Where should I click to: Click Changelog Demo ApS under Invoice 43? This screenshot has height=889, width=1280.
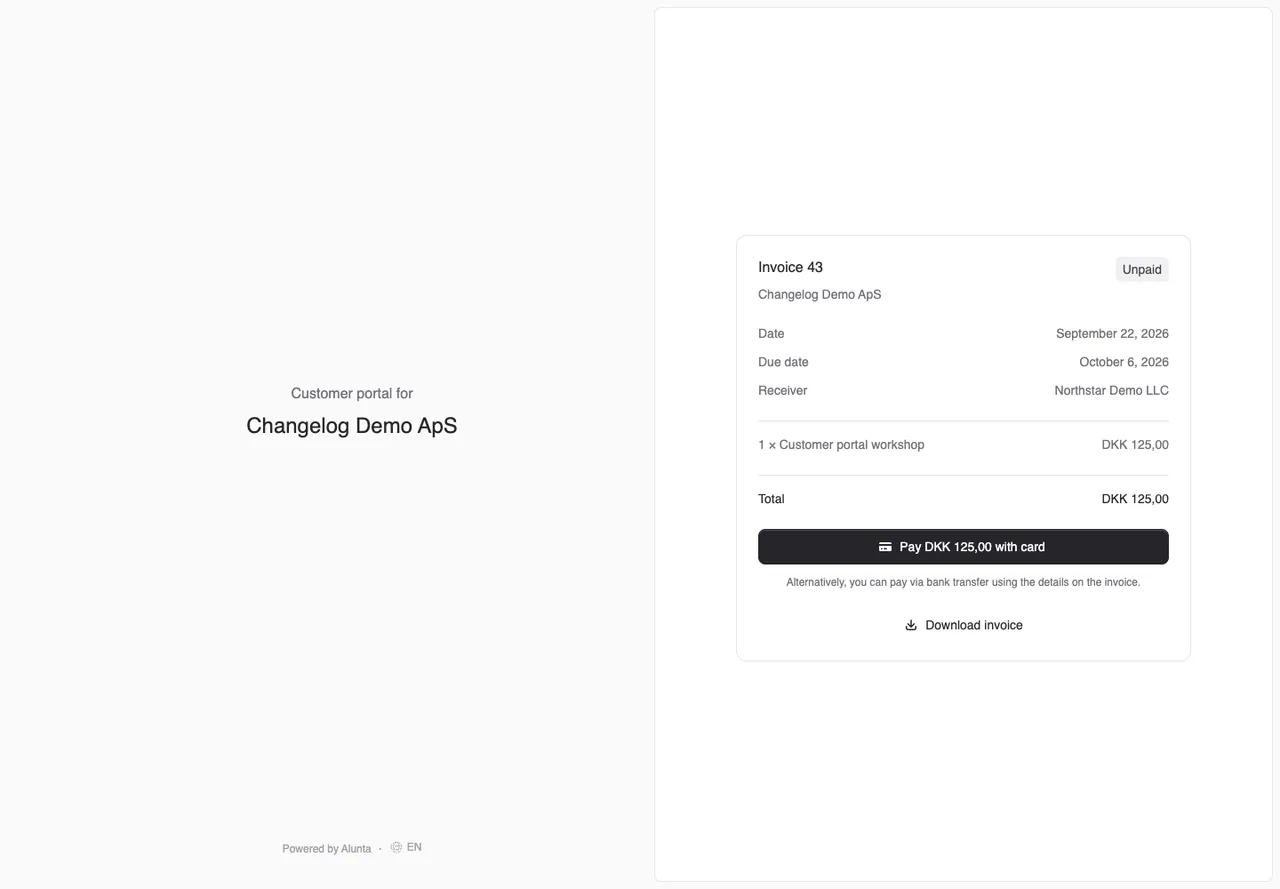pyautogui.click(x=819, y=295)
